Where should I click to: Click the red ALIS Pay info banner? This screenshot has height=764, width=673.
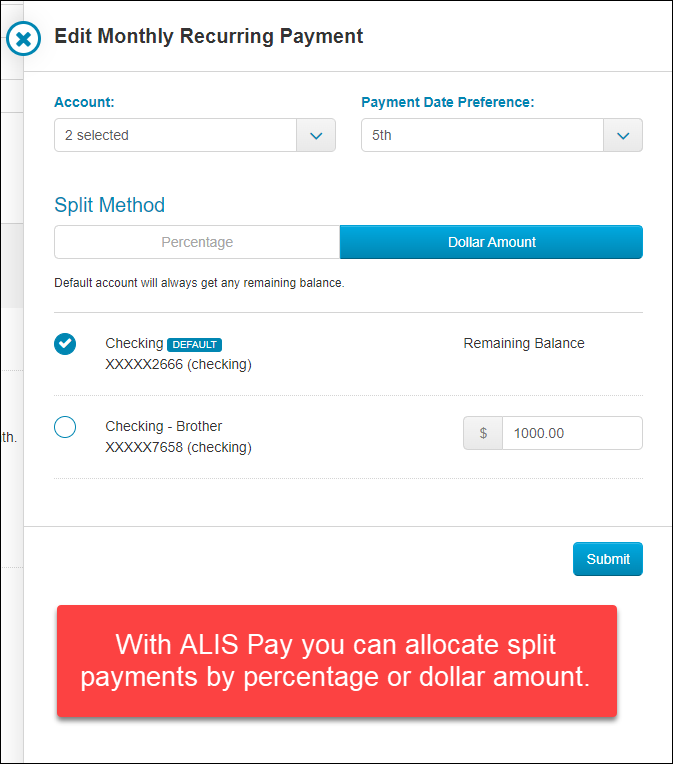tap(337, 661)
